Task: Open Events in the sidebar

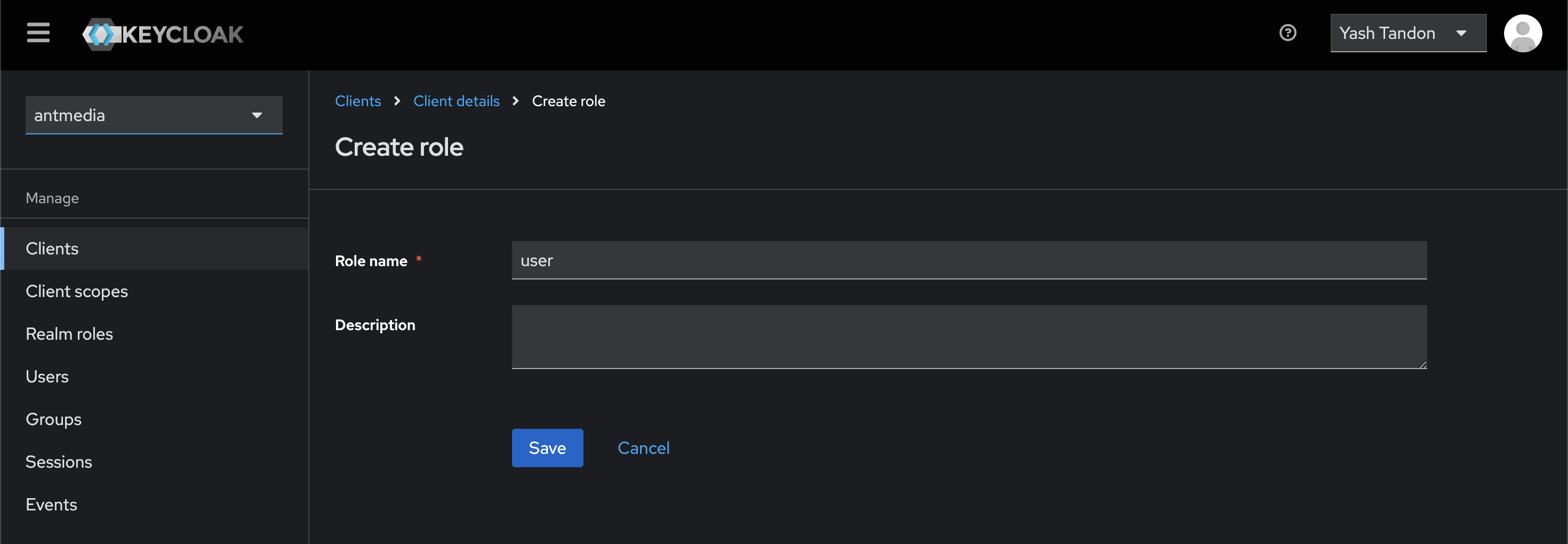Action: pos(155,505)
